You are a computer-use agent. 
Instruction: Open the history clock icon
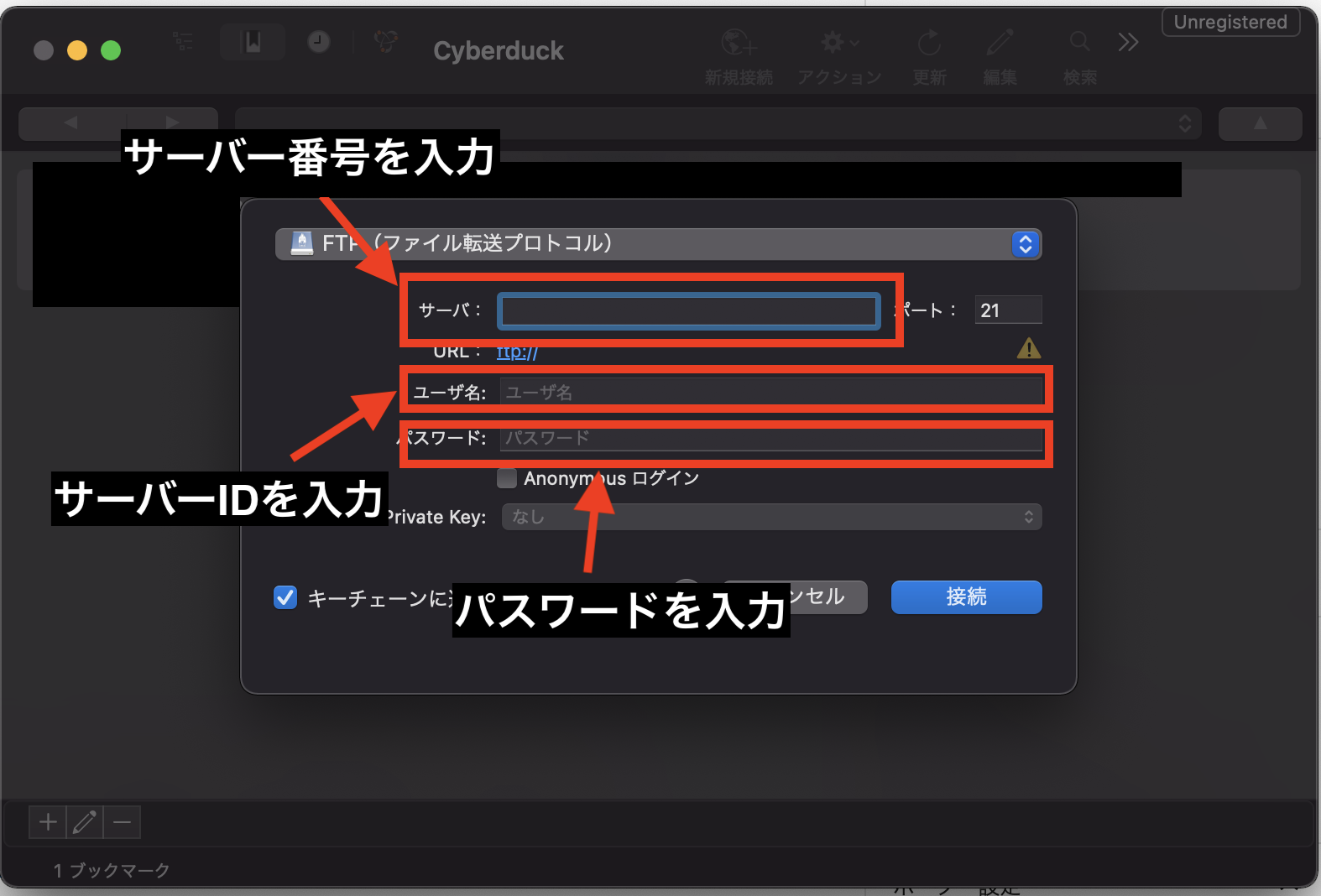[x=319, y=41]
